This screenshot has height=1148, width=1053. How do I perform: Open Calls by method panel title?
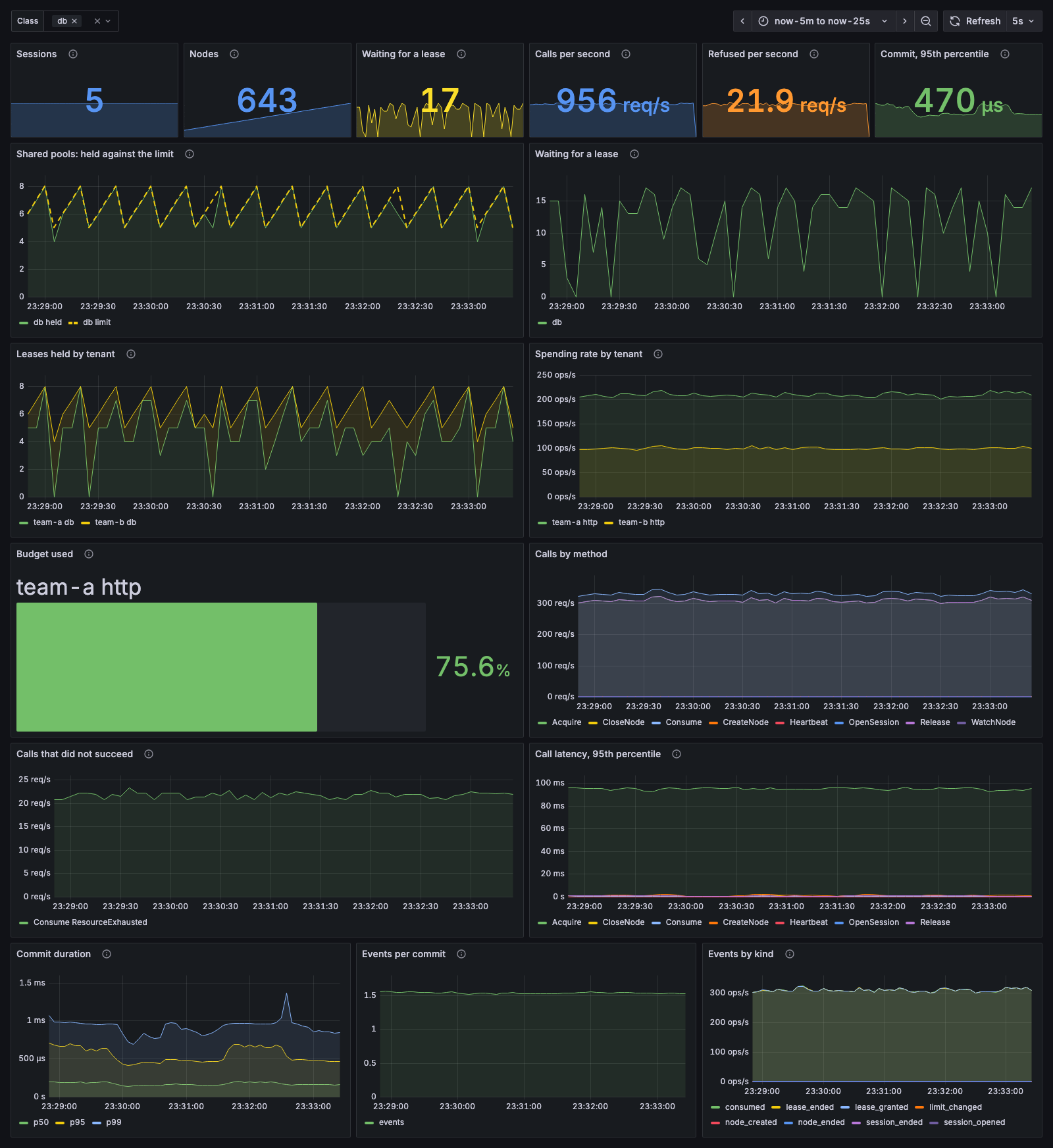click(x=571, y=554)
